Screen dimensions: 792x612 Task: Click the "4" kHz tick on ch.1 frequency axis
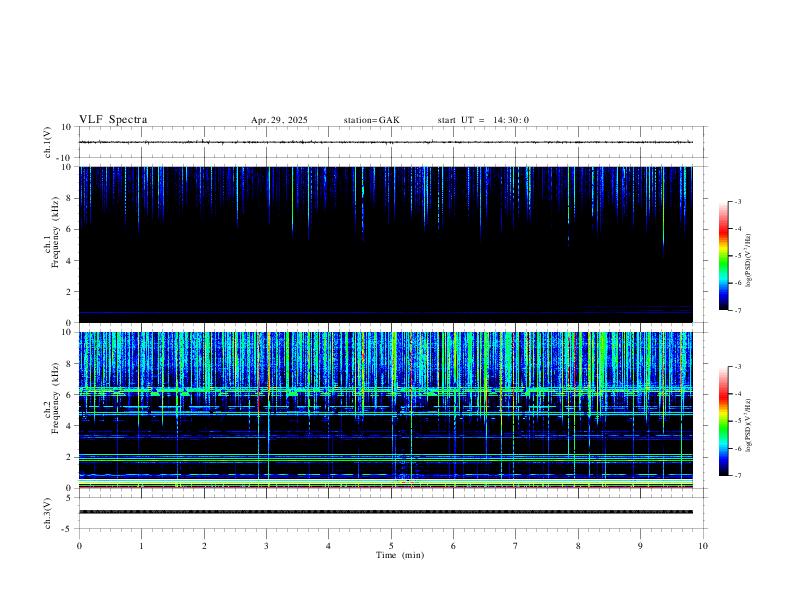click(x=69, y=261)
